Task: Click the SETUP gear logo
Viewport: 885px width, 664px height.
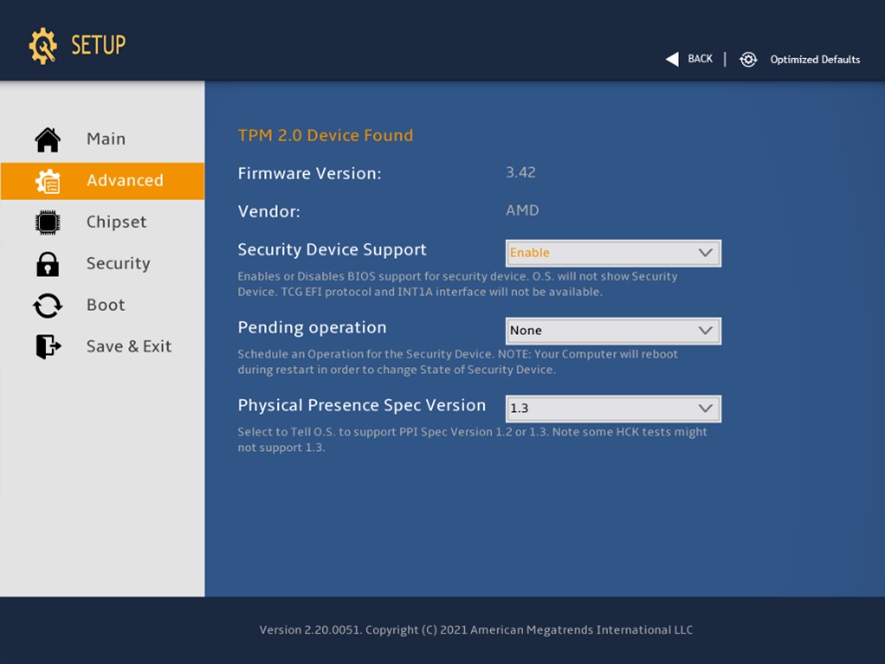Action: click(x=43, y=46)
